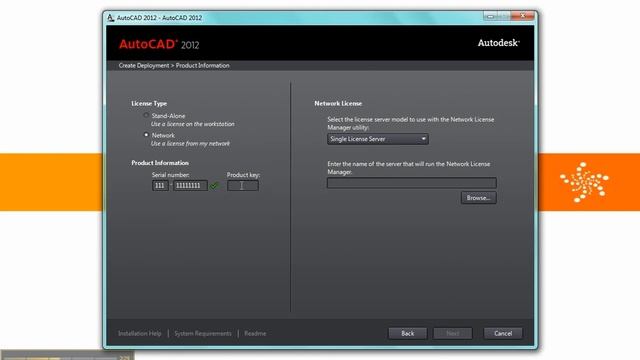Image resolution: width=640 pixels, height=360 pixels.
Task: Select the Stand-Alone license radio button
Action: (x=146, y=116)
